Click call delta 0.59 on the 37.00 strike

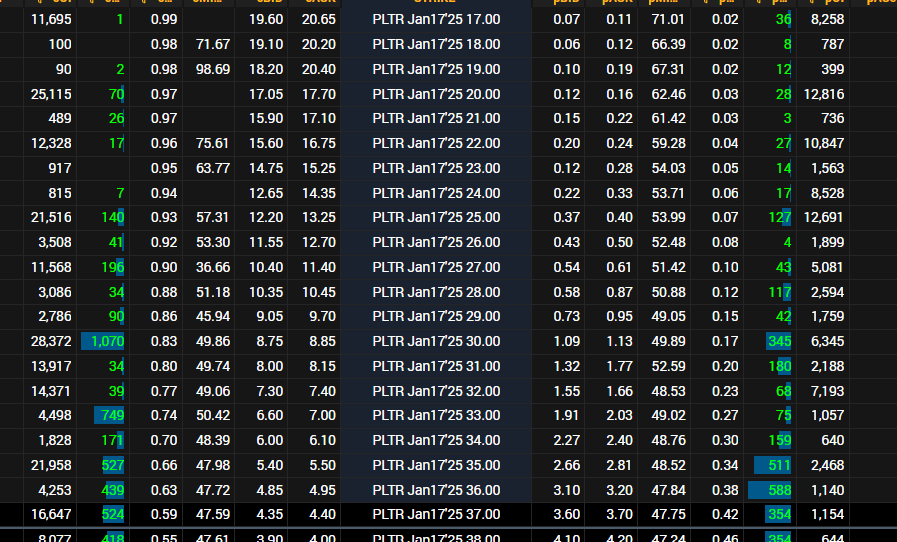164,515
